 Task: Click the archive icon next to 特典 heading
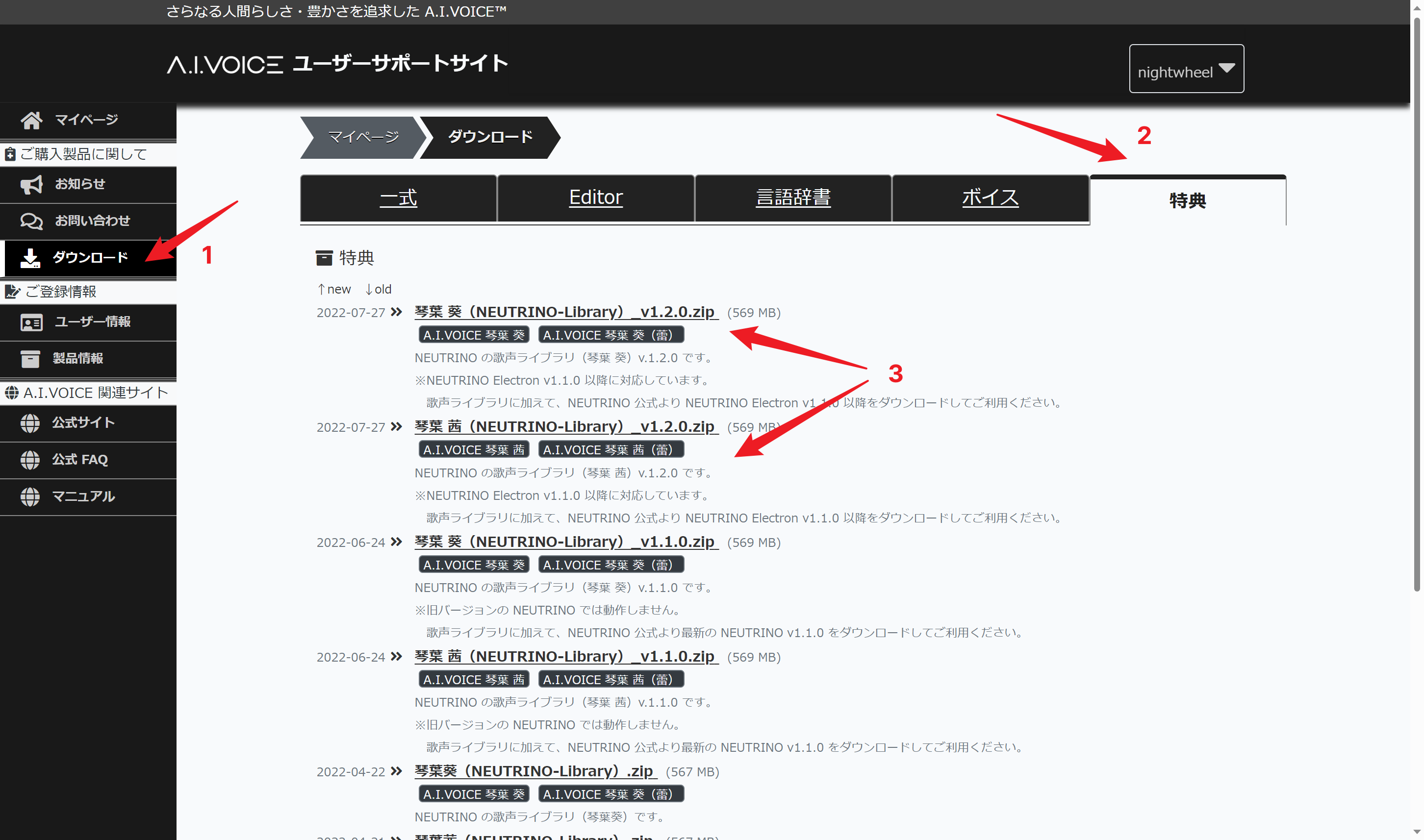click(324, 258)
